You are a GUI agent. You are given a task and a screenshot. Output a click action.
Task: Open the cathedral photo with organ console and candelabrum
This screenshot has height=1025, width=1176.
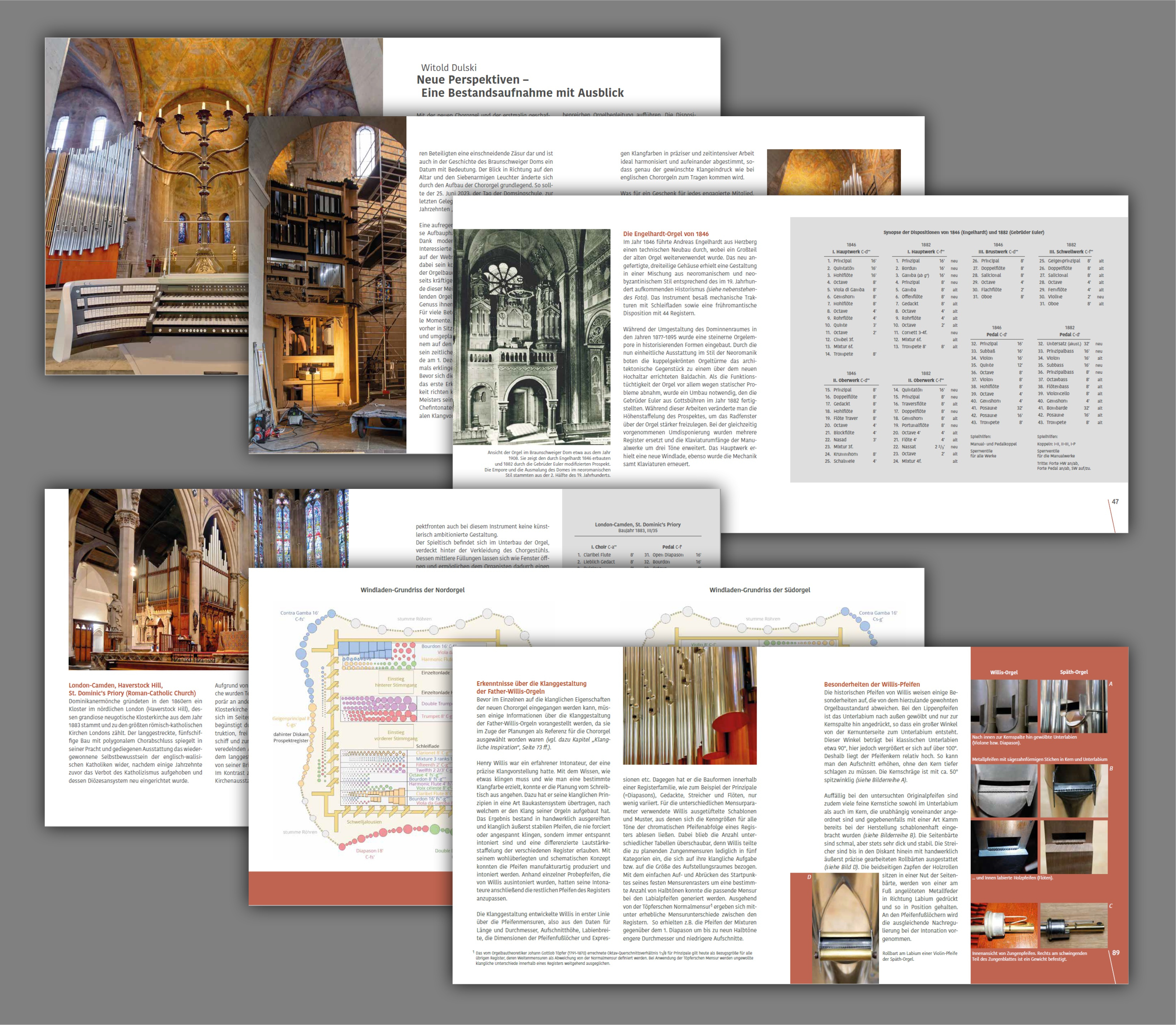[146, 206]
